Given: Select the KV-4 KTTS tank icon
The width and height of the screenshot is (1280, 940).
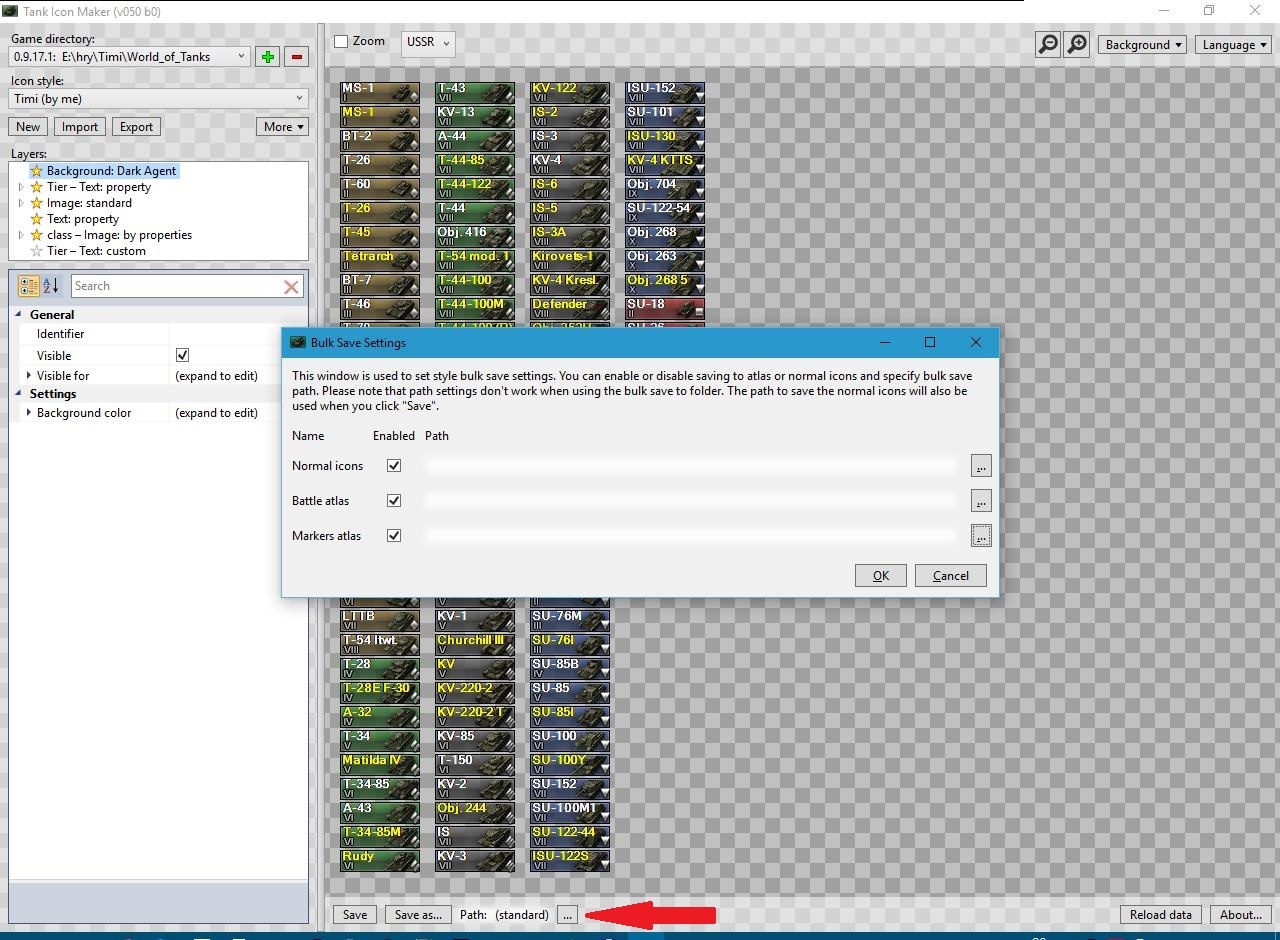Looking at the screenshot, I should pos(665,164).
